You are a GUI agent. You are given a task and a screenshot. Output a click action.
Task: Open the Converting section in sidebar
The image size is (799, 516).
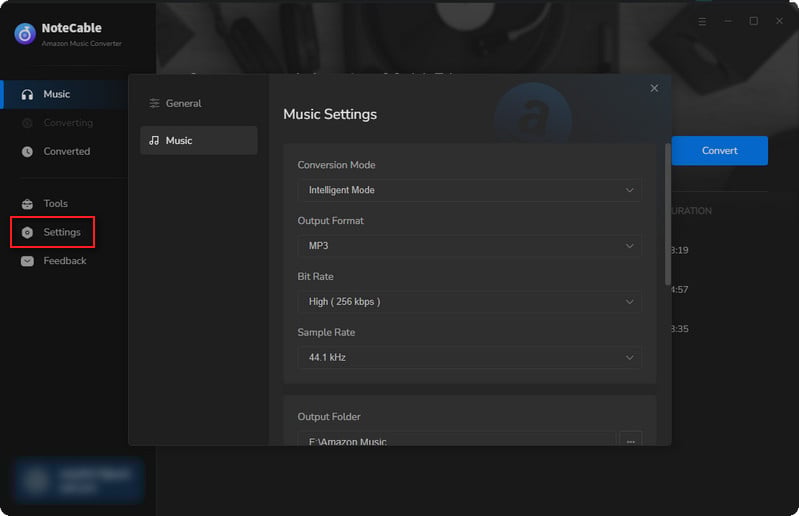pos(64,123)
